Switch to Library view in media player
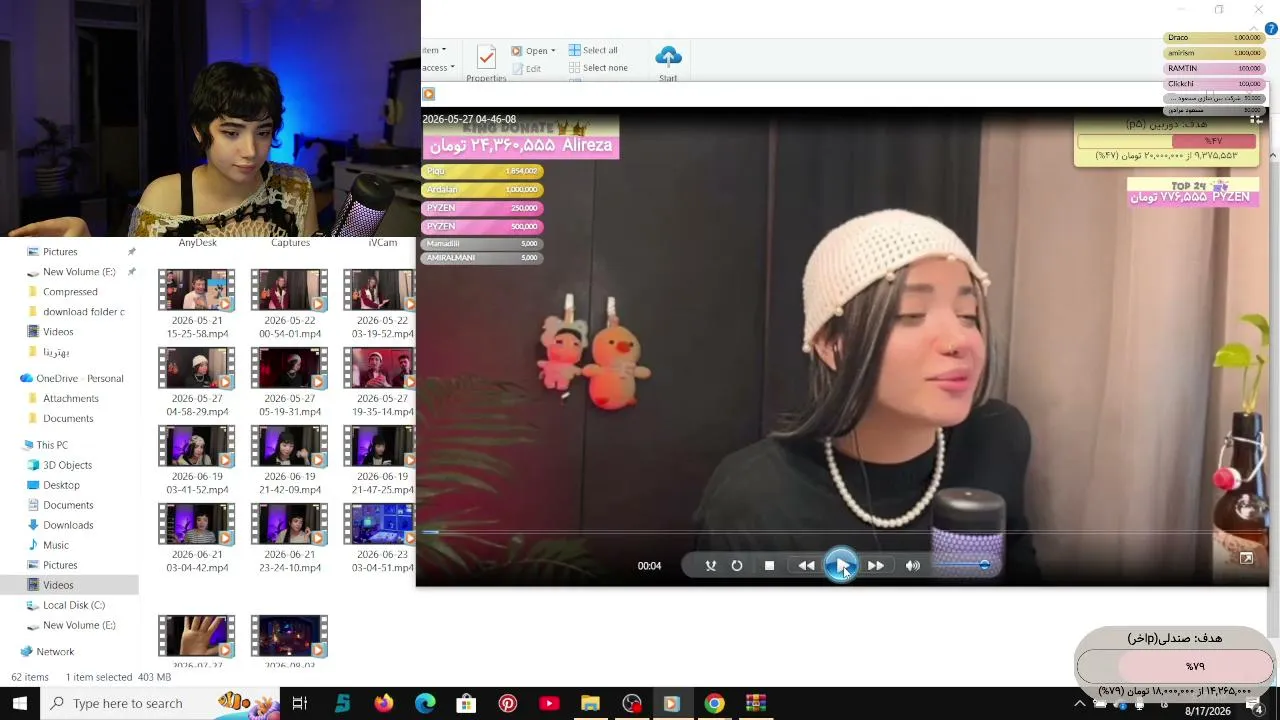 pos(1256,119)
